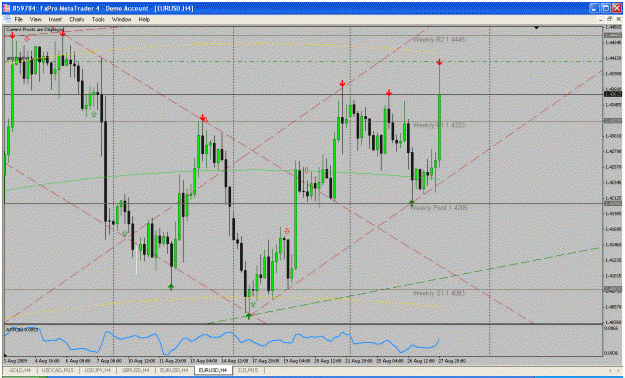Switch to the USDJPY,H4 chart tab
The width and height of the screenshot is (625, 378).
tap(98, 370)
